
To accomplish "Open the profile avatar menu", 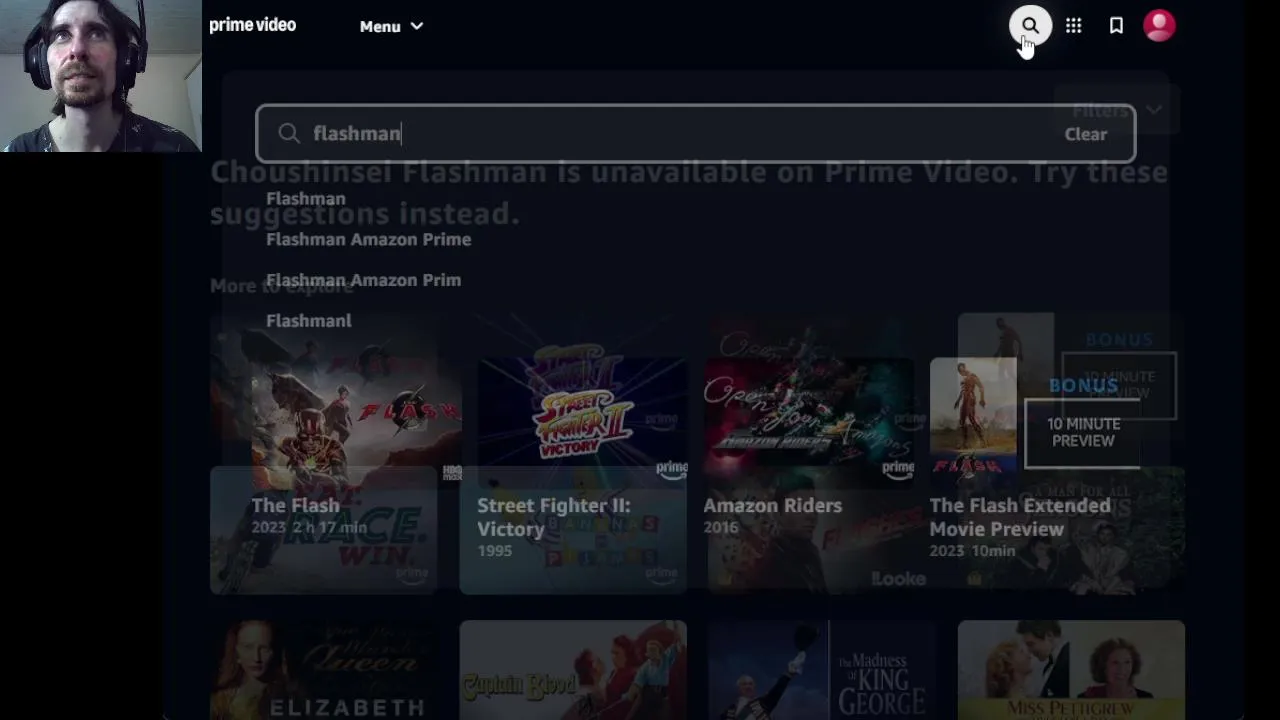I will pos(1159,26).
